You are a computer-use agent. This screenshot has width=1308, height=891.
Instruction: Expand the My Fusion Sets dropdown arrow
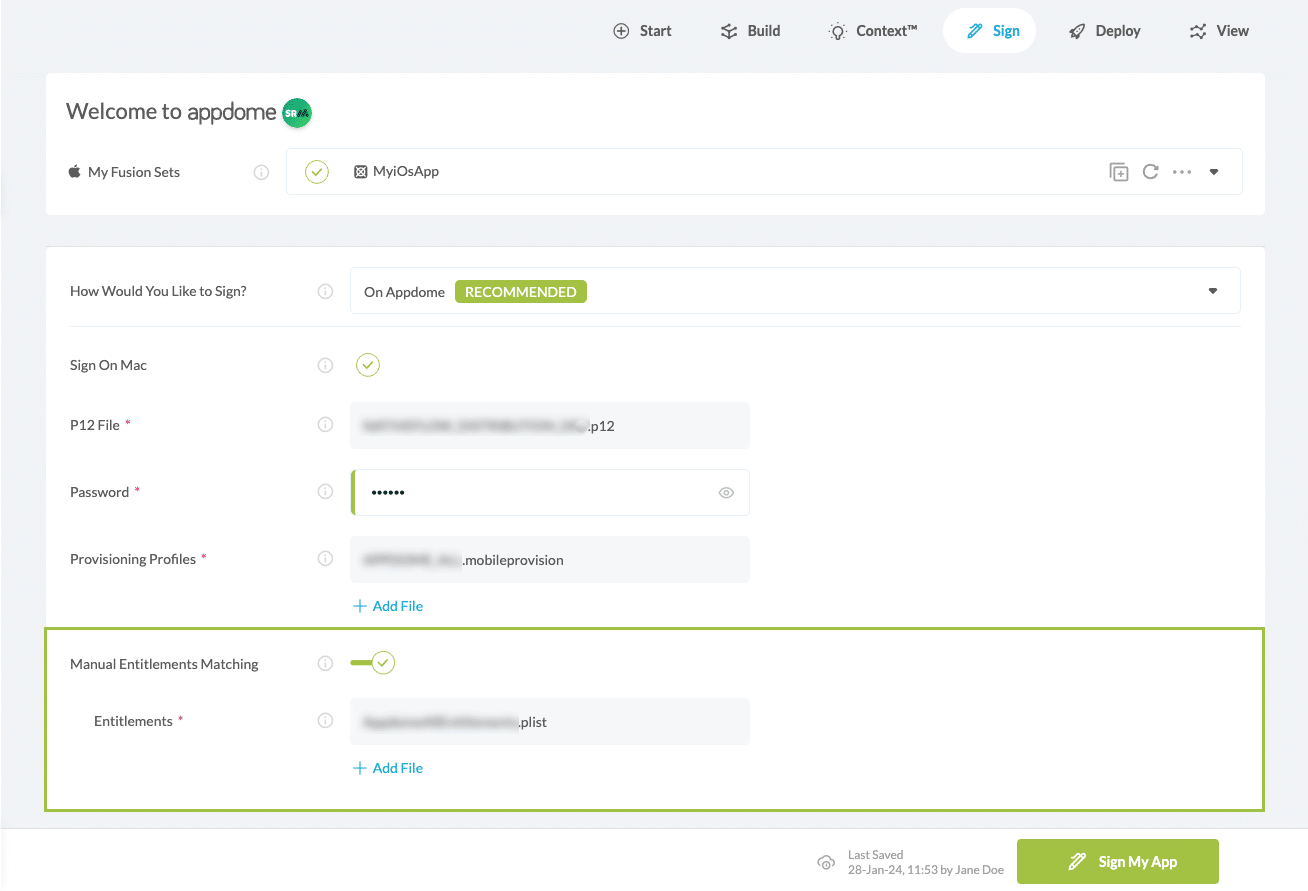[x=1214, y=172]
